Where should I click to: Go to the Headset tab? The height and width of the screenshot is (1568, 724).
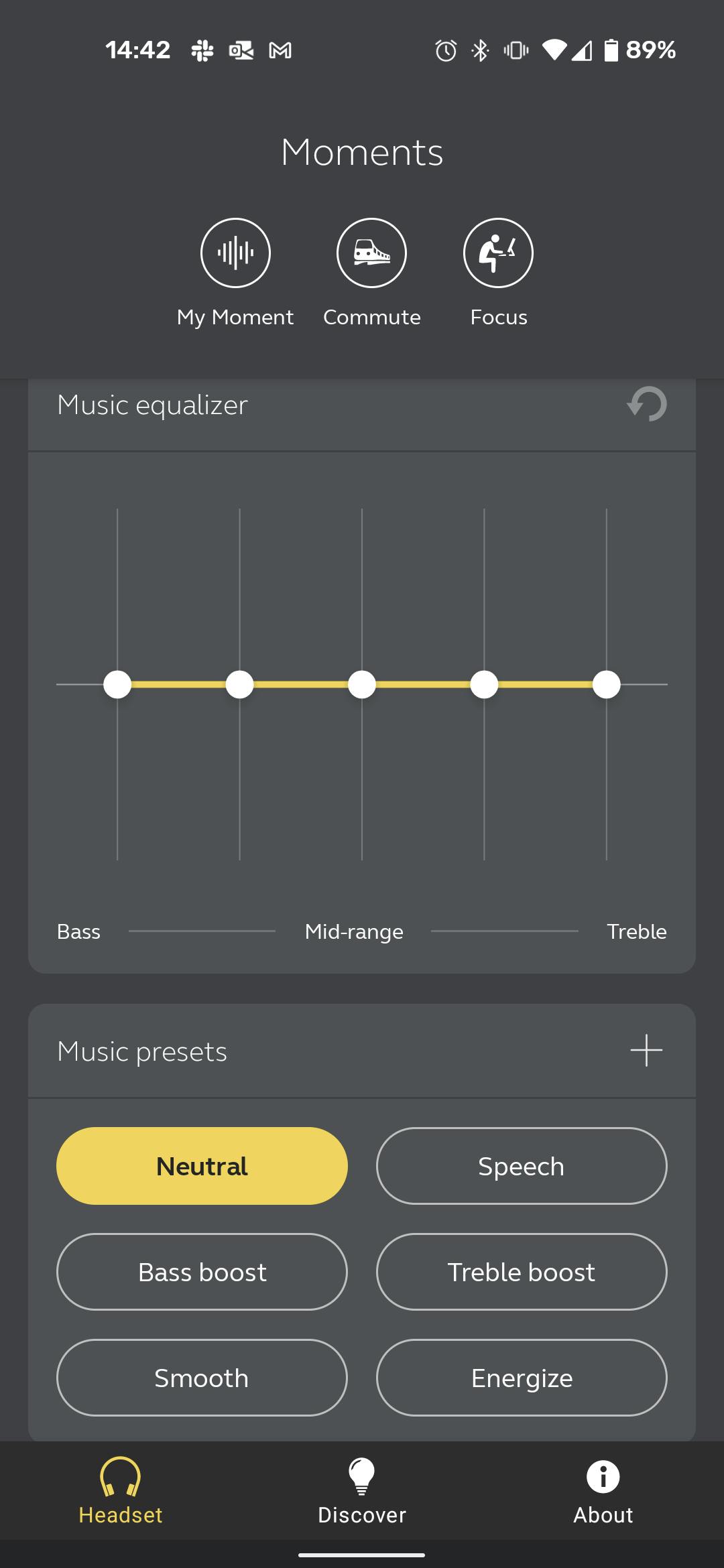click(121, 1490)
